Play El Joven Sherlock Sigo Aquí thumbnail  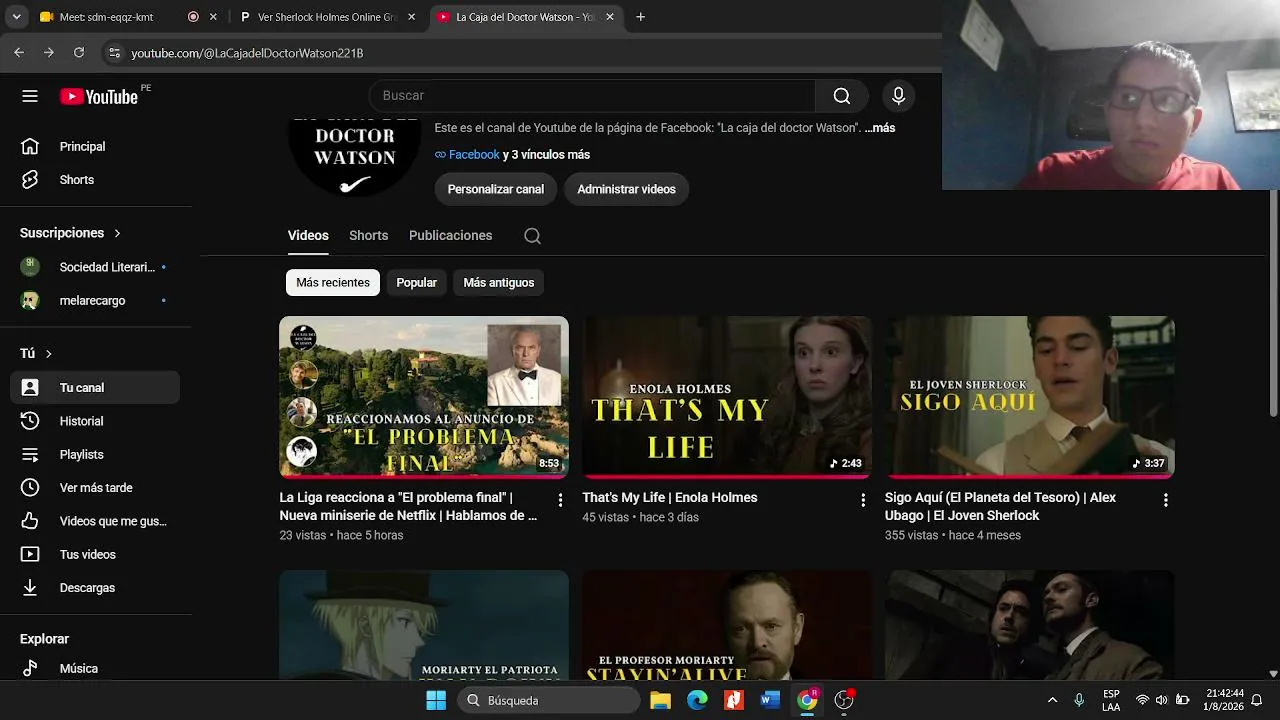pos(1030,397)
